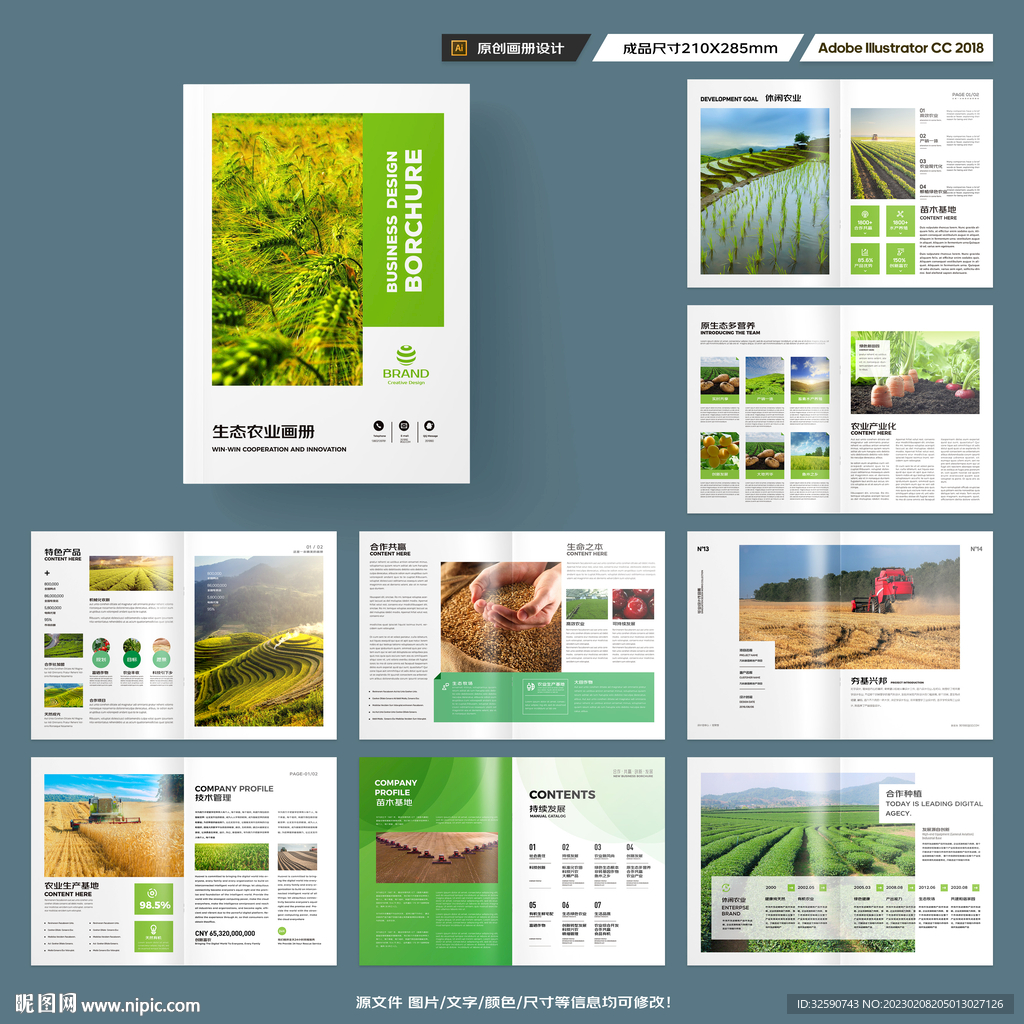This screenshot has height=1024, width=1024.
Task: Click WIN-WIN COOPERATION AND INNOVATION text
Action: pos(279,449)
